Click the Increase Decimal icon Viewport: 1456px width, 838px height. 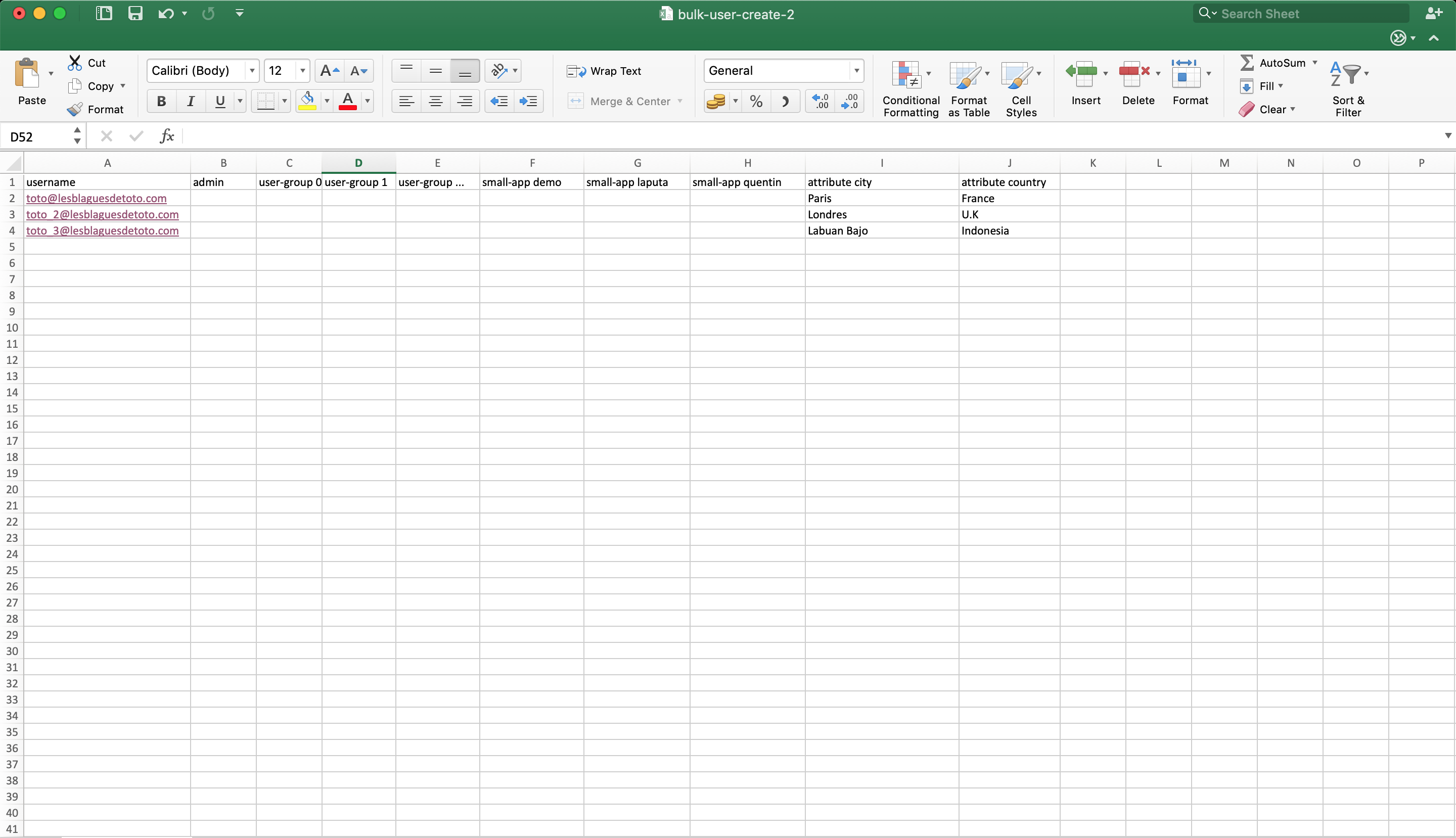point(820,101)
